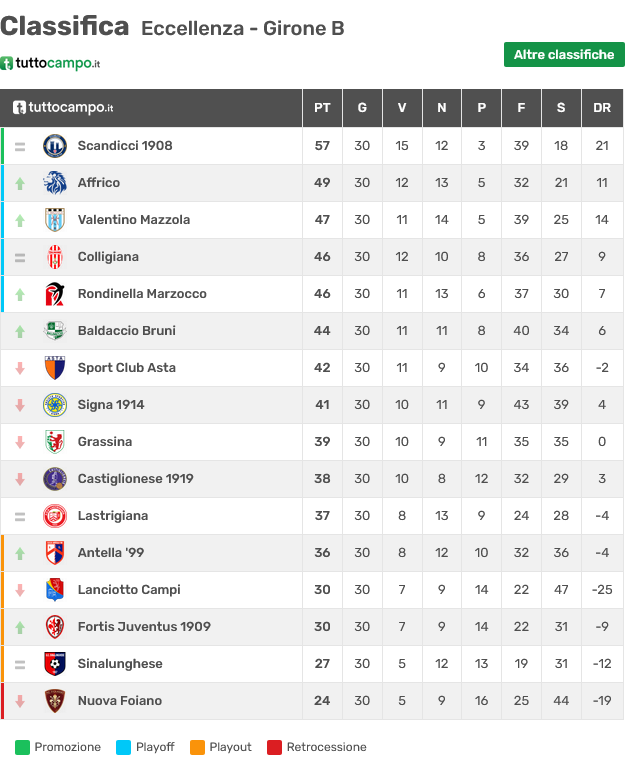Select the PT column header

coord(322,108)
